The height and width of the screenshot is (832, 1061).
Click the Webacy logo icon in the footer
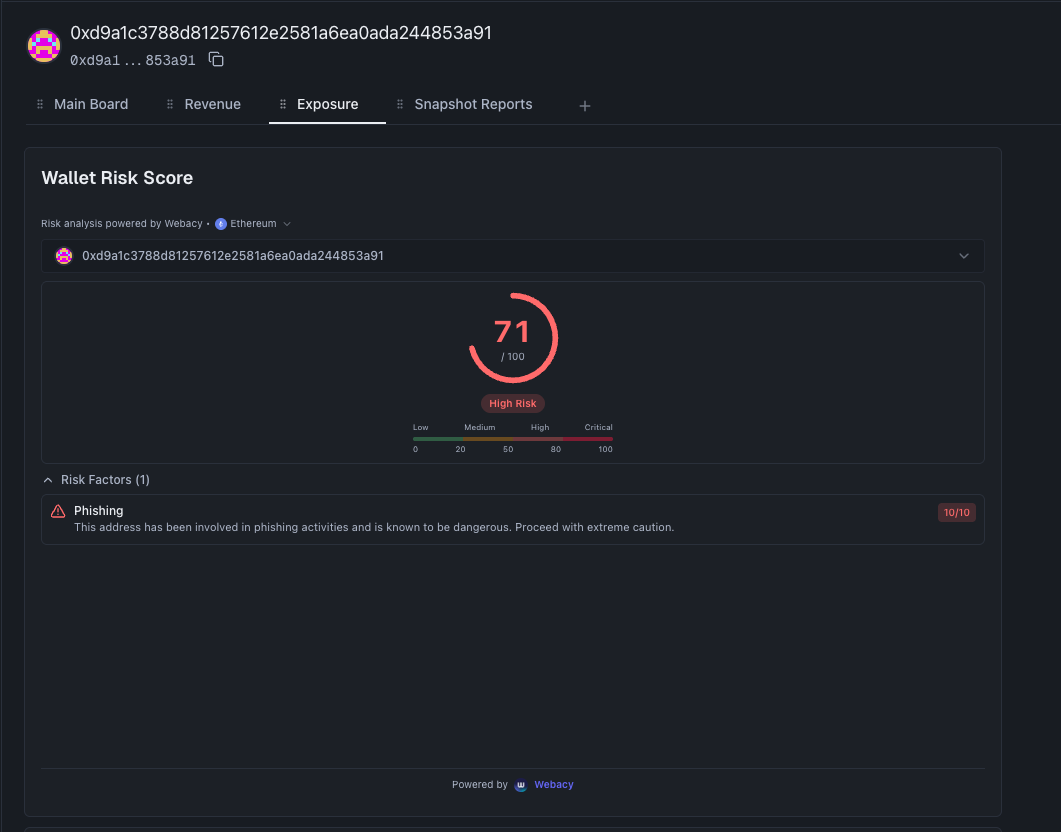pos(520,785)
